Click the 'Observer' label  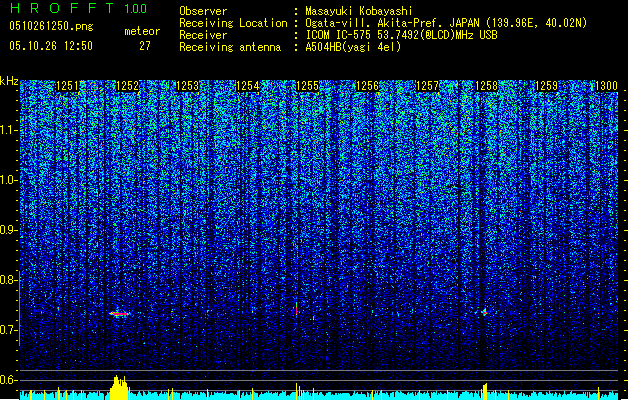pyautogui.click(x=203, y=11)
